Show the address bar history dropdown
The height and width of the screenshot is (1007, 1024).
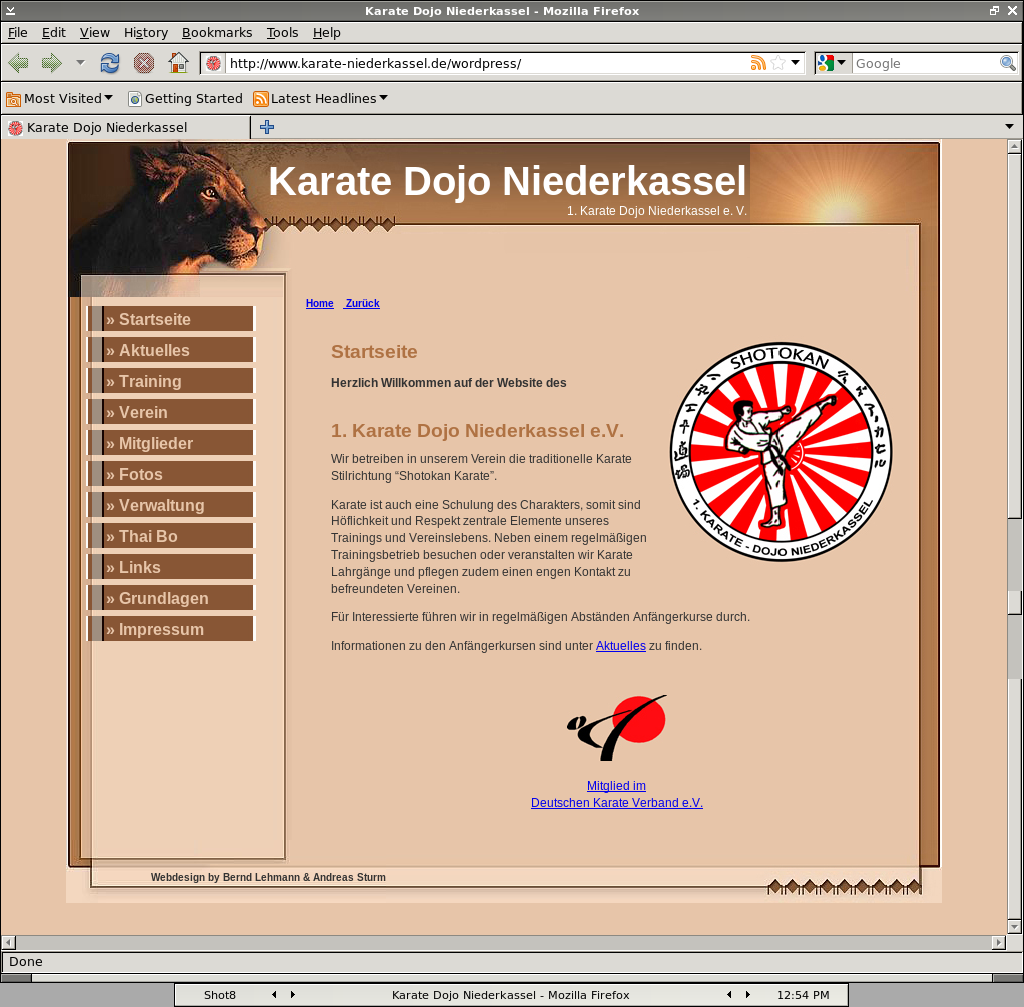[796, 63]
